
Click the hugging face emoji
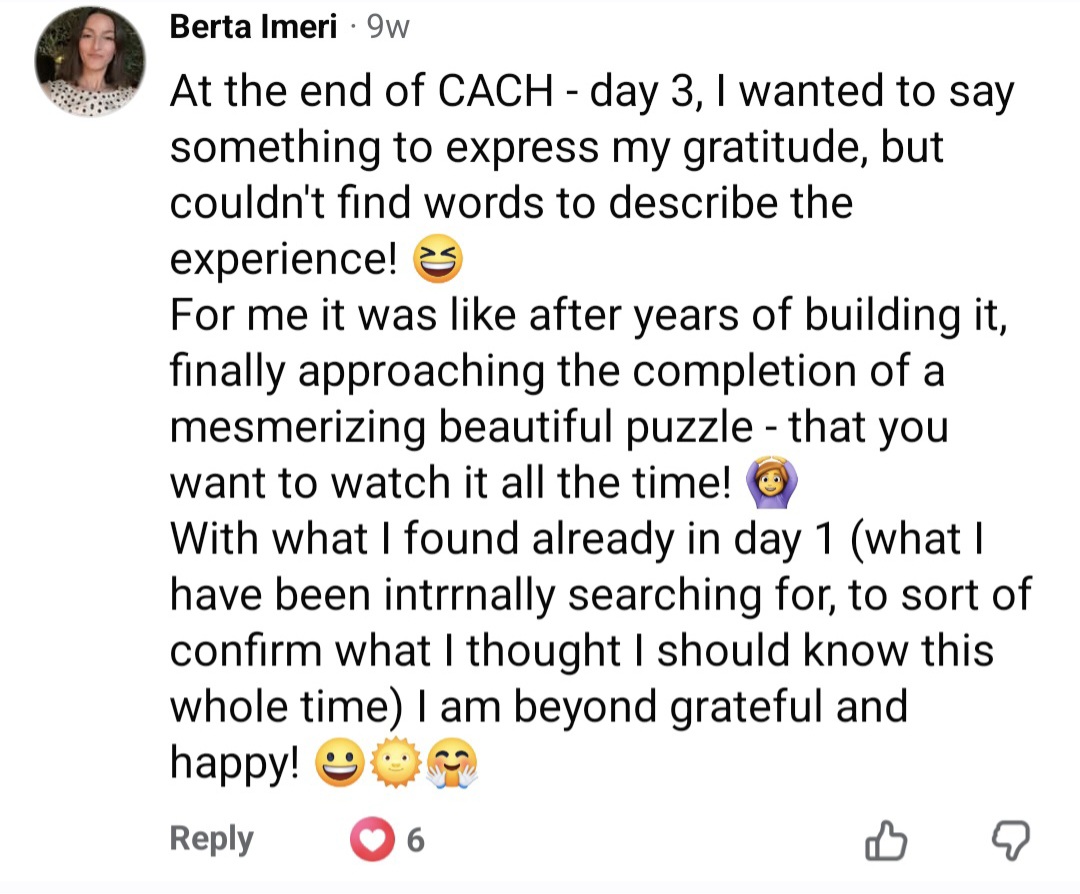coord(451,765)
